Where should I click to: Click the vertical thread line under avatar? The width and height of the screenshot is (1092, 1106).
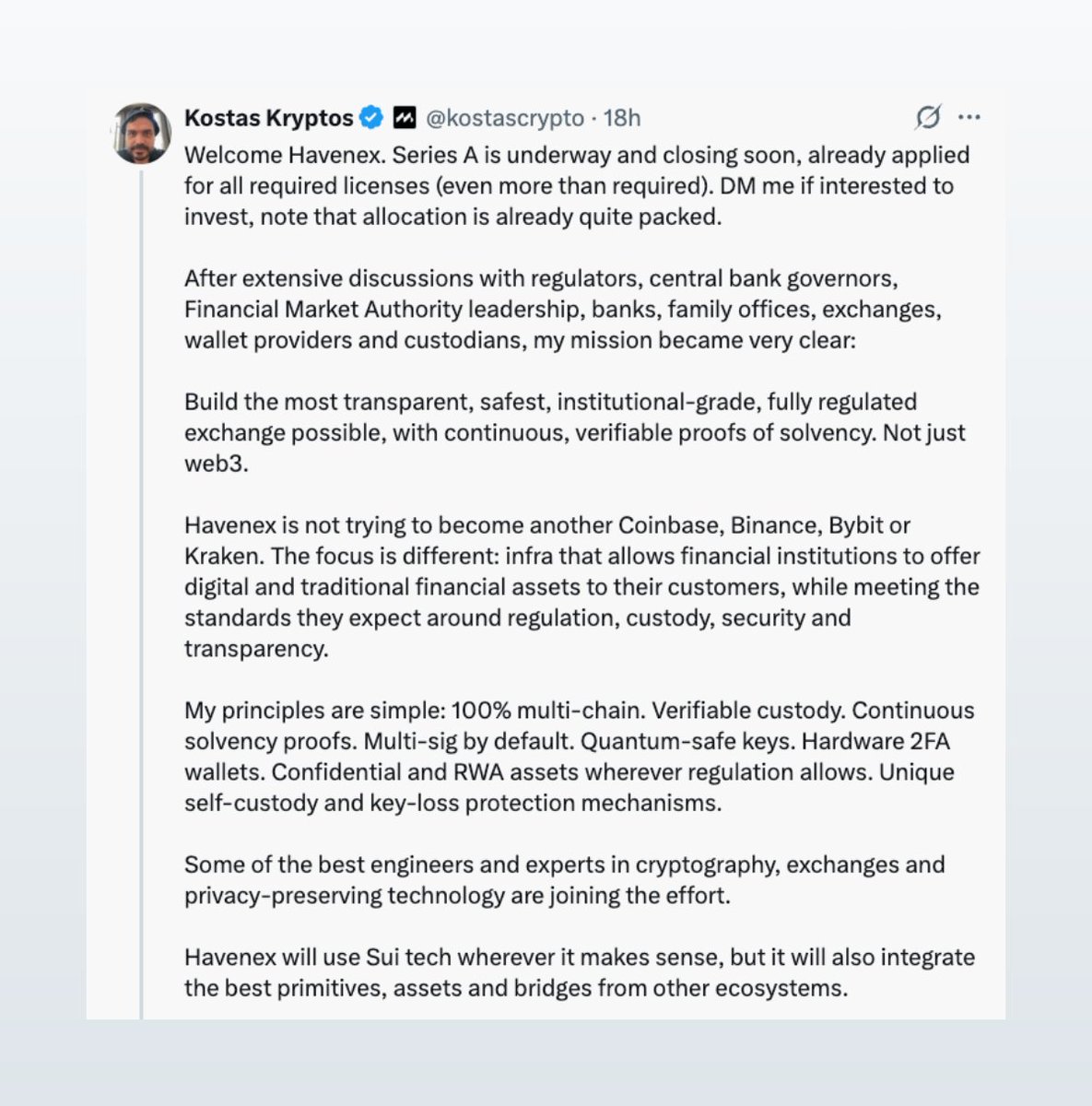(x=142, y=594)
